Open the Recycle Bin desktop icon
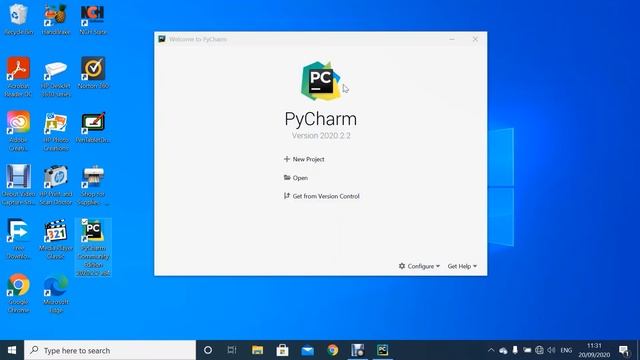640x360 pixels. [x=18, y=19]
